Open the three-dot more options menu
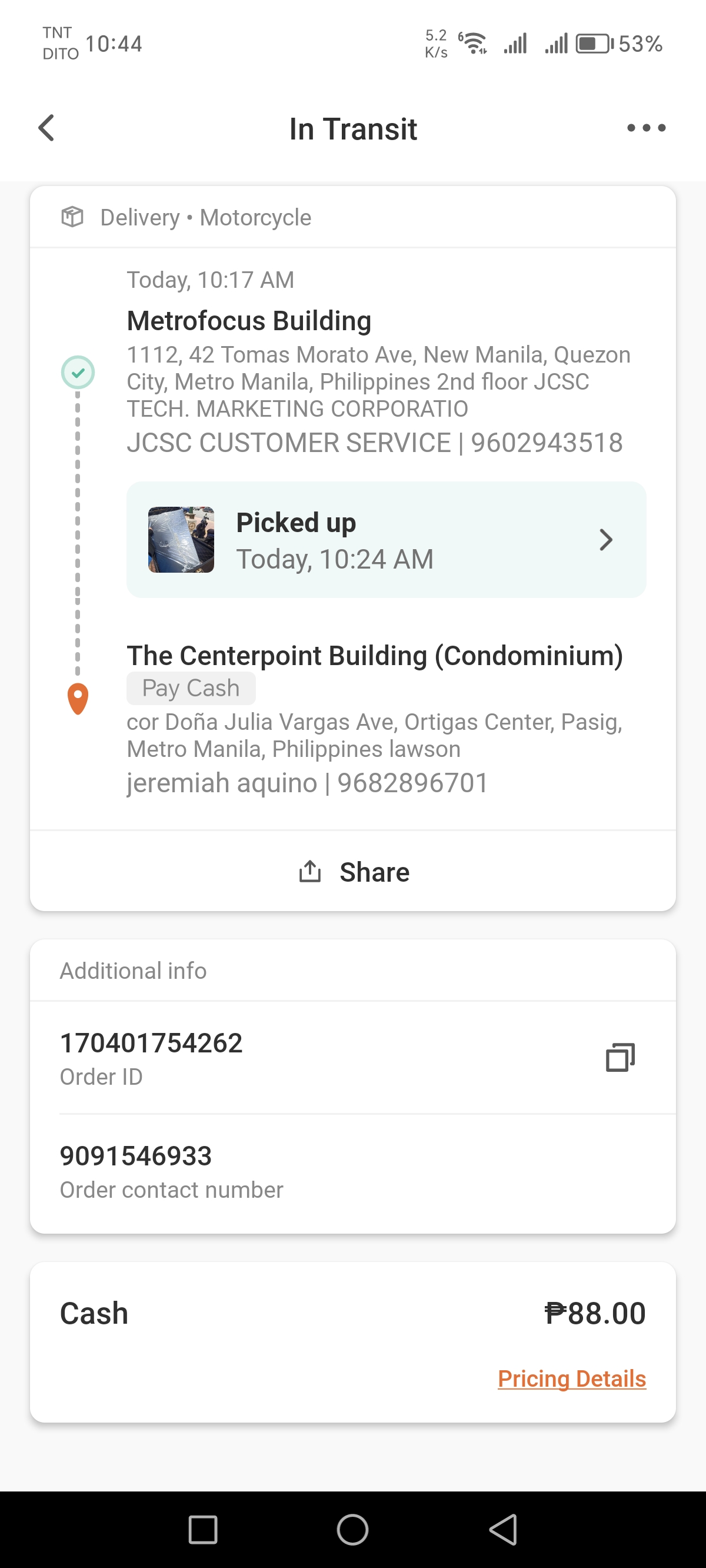Image resolution: width=706 pixels, height=1568 pixels. (646, 128)
